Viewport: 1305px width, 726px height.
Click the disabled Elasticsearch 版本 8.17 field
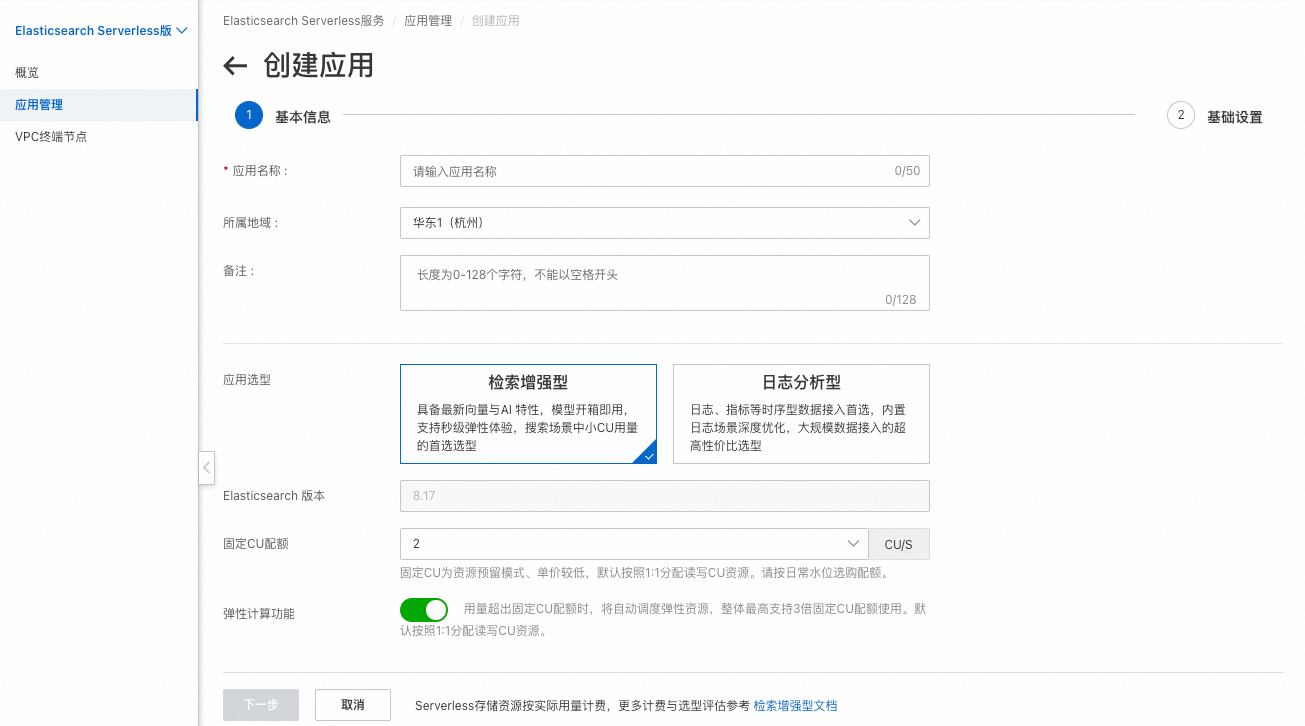(x=665, y=496)
